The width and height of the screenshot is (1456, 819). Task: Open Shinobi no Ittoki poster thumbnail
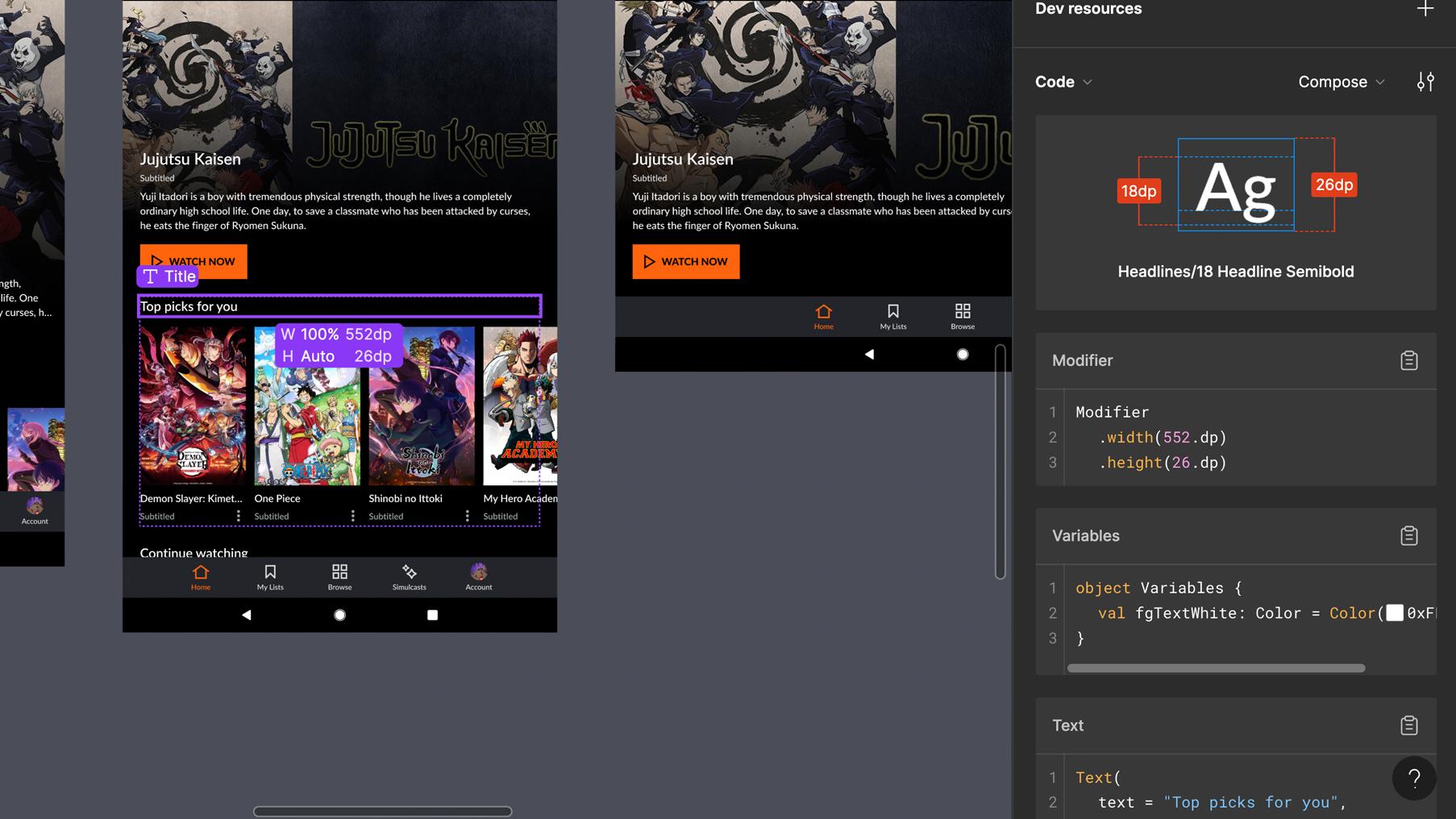422,406
